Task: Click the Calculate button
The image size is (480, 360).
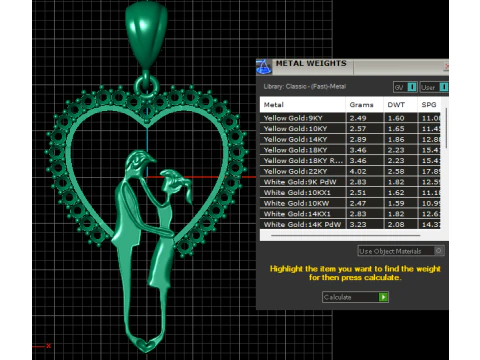Action: tap(355, 297)
